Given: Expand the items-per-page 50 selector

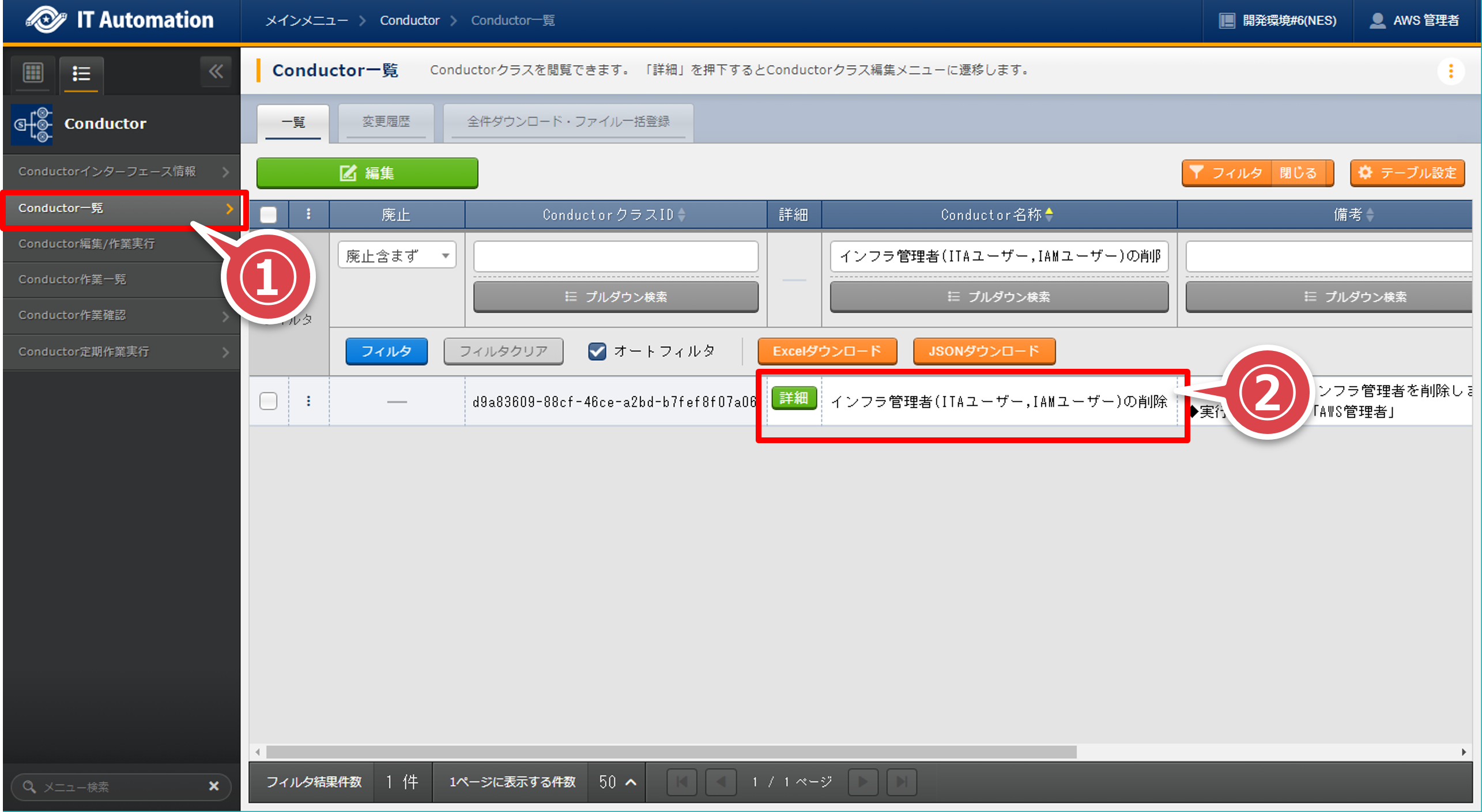Looking at the screenshot, I should pyautogui.click(x=616, y=782).
